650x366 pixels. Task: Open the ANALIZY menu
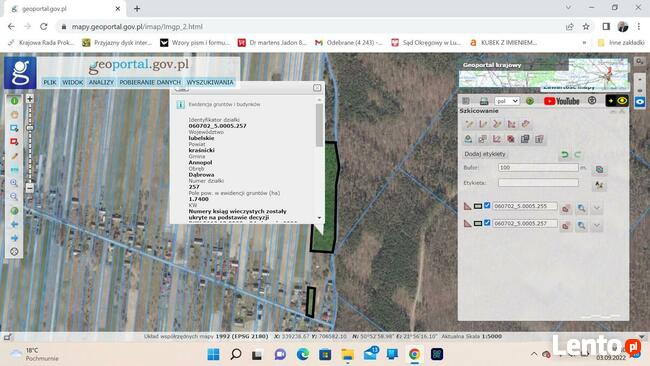pyautogui.click(x=101, y=82)
